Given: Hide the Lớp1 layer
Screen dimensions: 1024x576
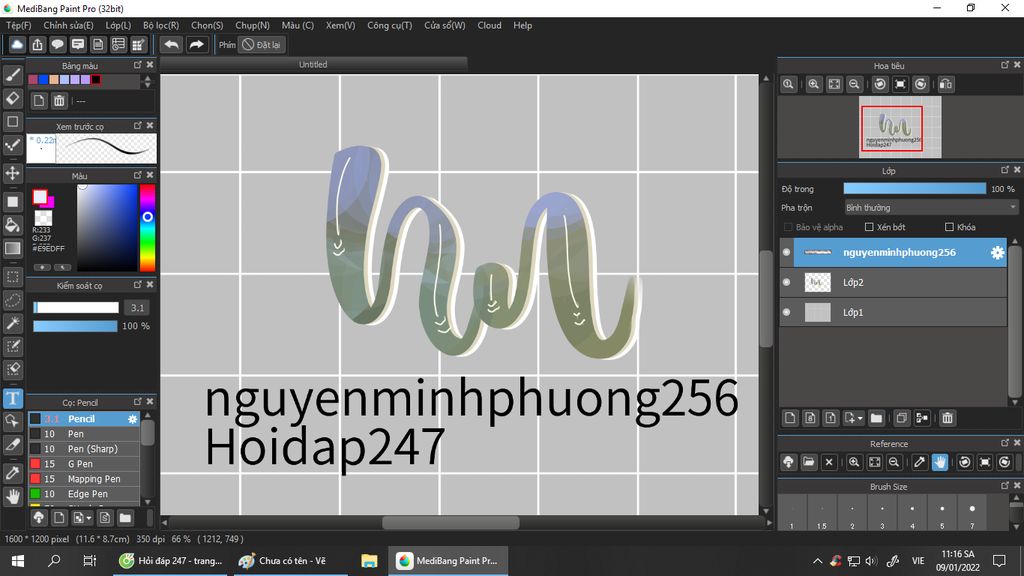Looking at the screenshot, I should [786, 312].
